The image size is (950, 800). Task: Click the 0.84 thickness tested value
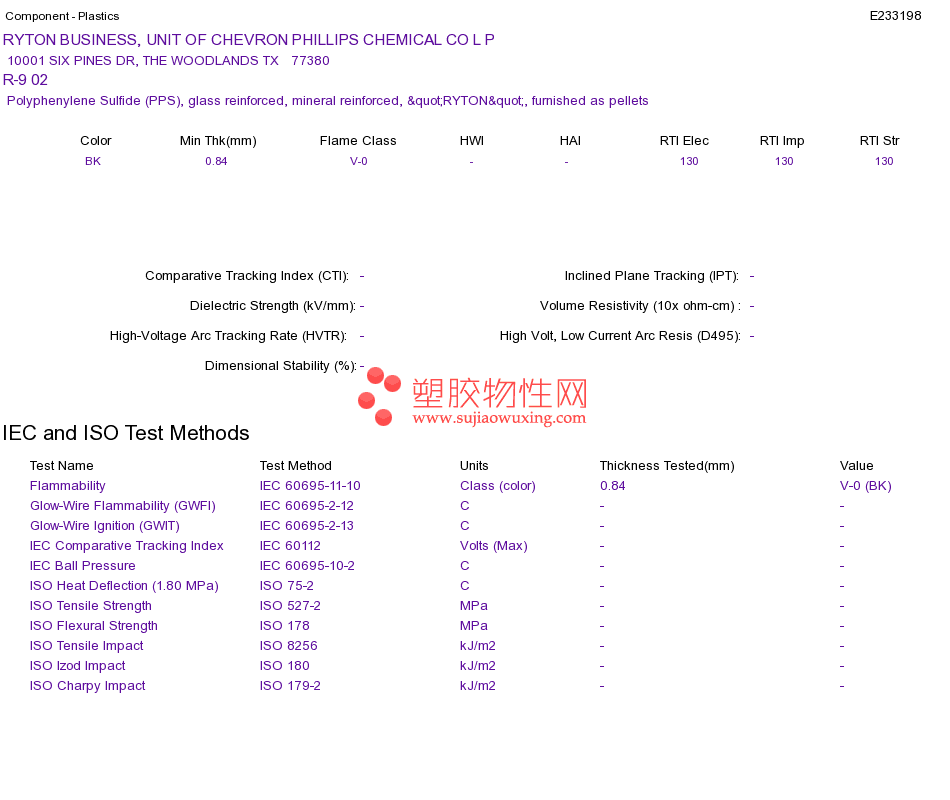tap(613, 485)
